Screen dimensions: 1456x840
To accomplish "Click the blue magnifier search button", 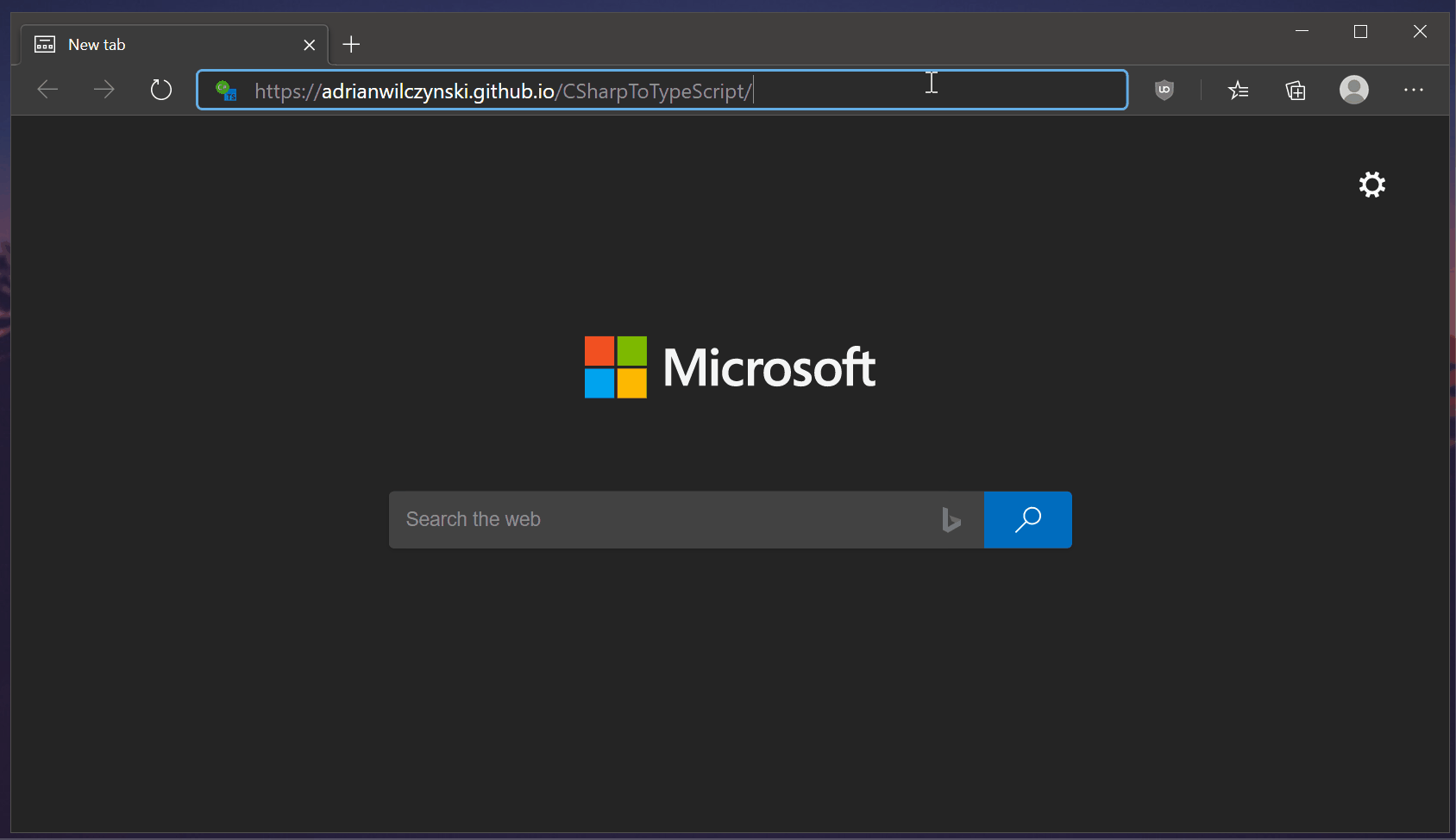I will point(1028,520).
